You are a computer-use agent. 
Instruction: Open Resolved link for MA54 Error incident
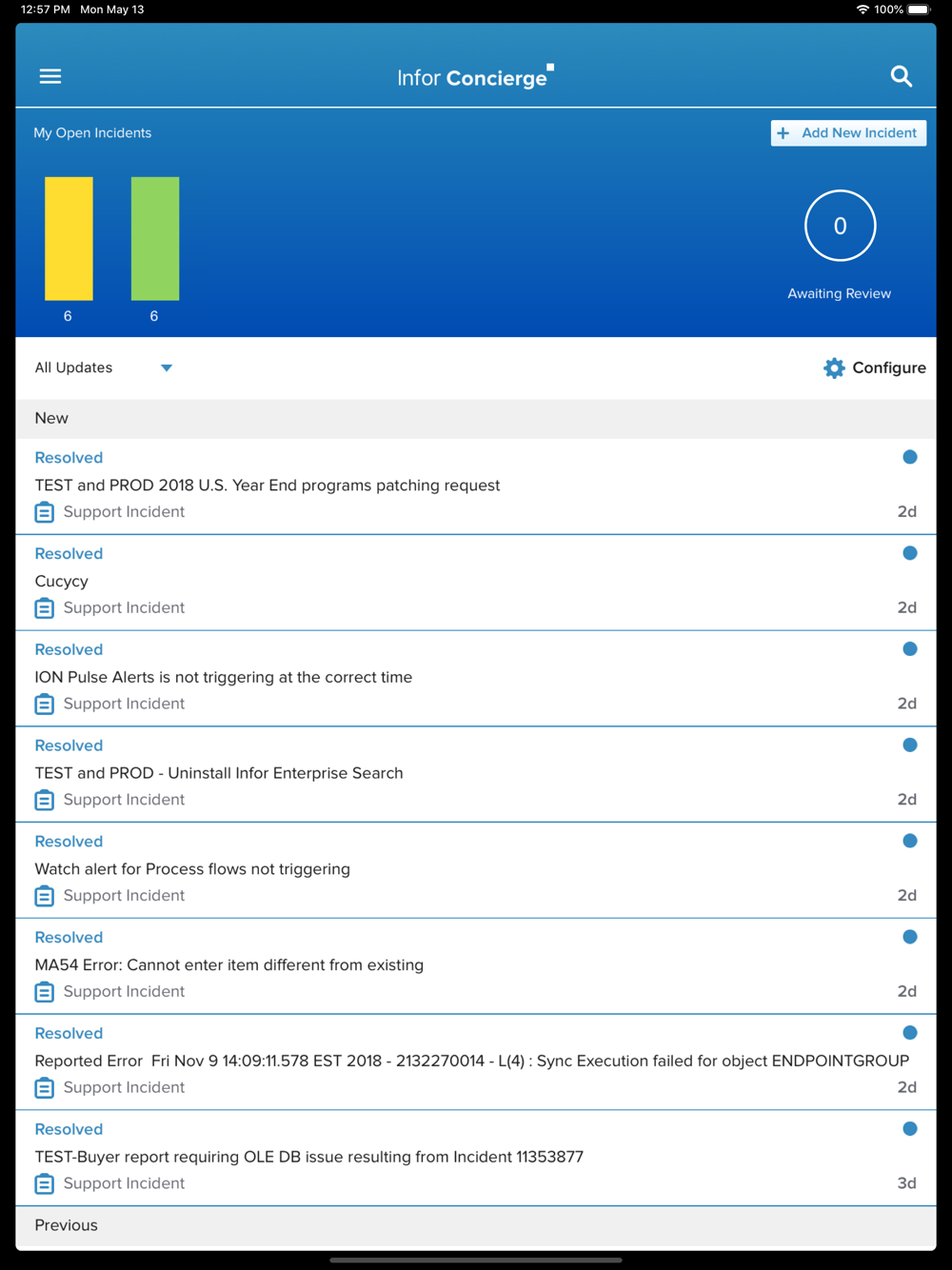[69, 938]
